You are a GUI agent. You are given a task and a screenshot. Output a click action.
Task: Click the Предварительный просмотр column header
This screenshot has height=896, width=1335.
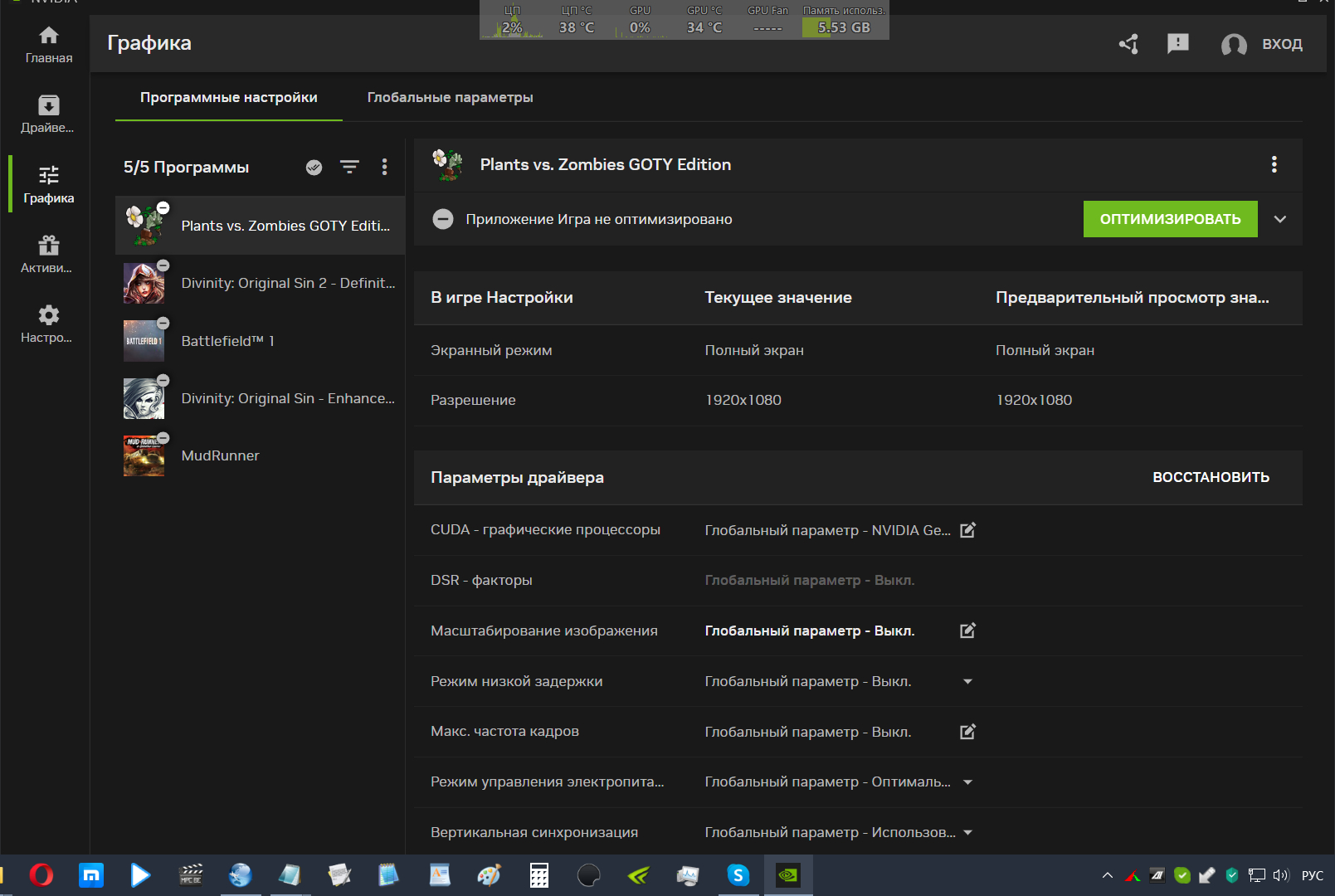pyautogui.click(x=1133, y=298)
